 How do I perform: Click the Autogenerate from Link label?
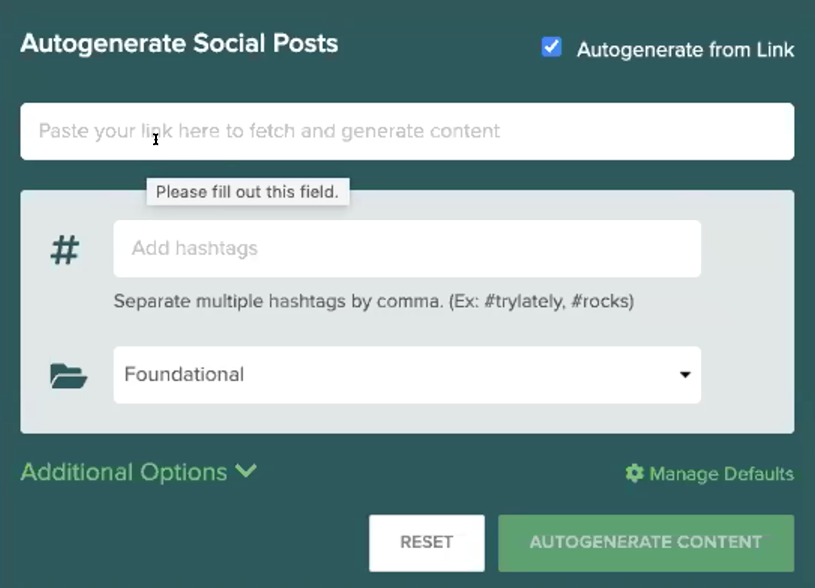coord(685,50)
